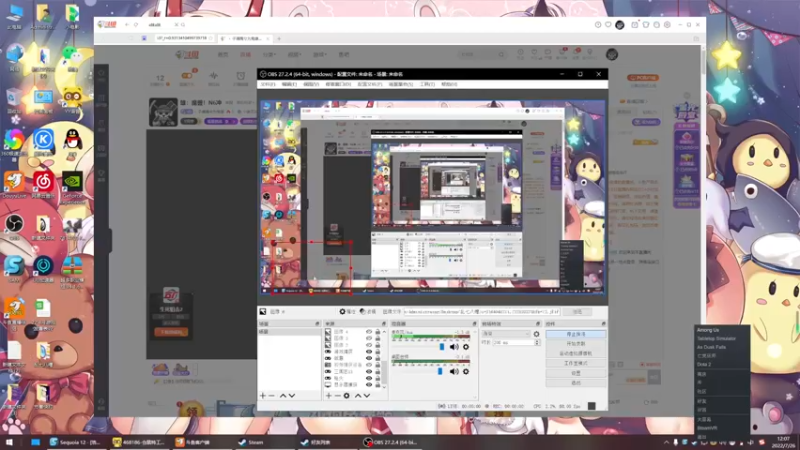The image size is (800, 450).
Task: Toggle visibility of fourth source row
Action: pos(369,352)
